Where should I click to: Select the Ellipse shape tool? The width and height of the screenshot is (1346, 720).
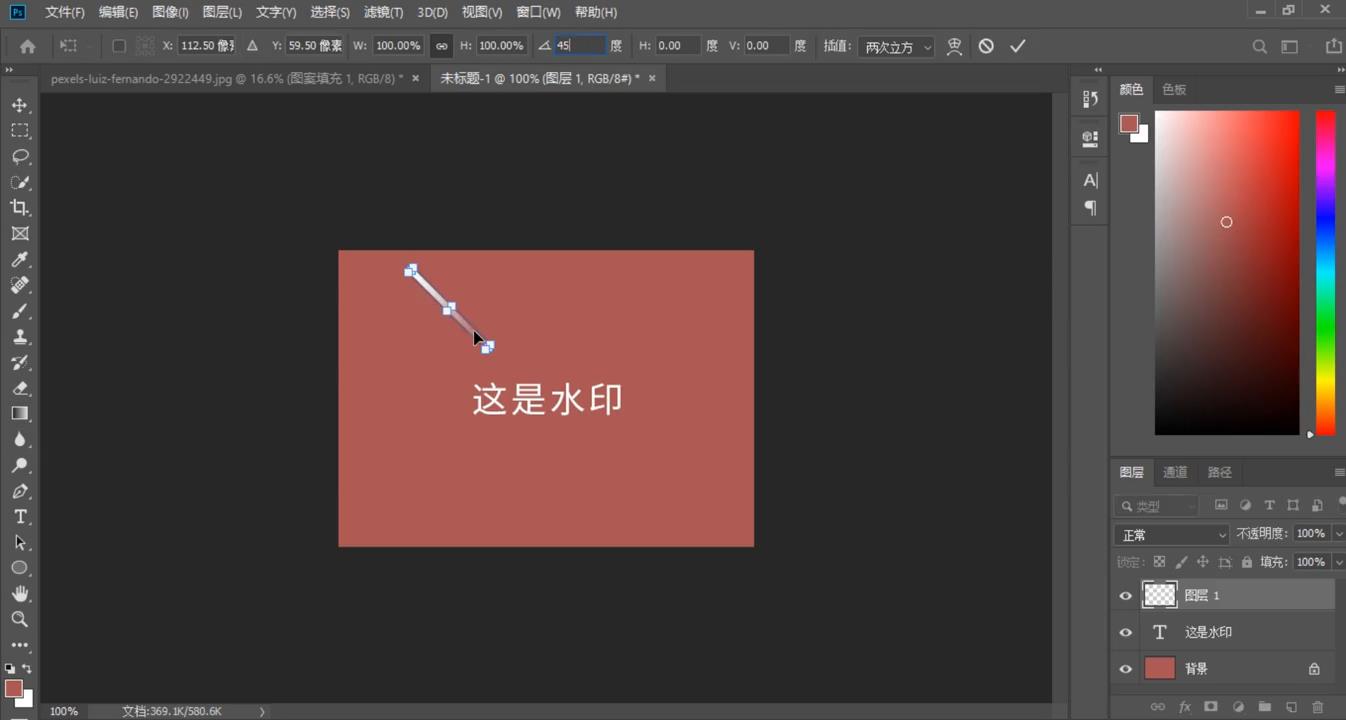pos(20,568)
